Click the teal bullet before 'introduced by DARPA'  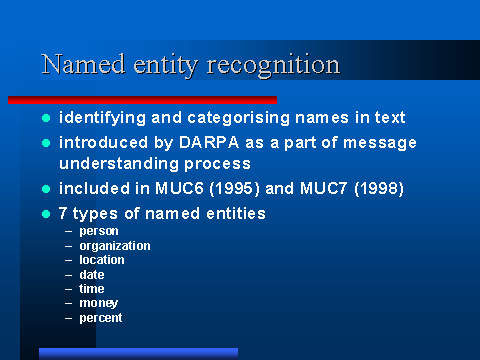pos(46,143)
